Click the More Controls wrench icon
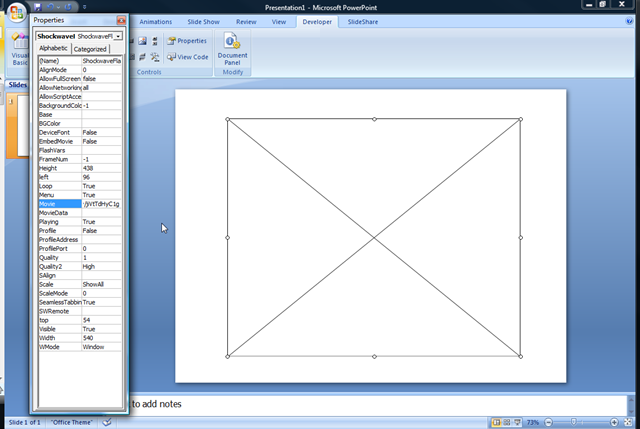Viewport: 640px width, 429px height. pos(155,57)
